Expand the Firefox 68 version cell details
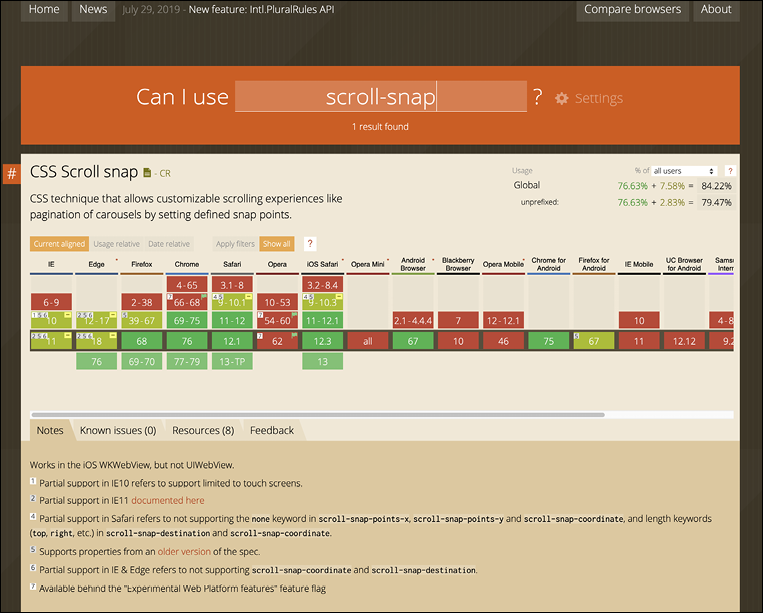 point(141,341)
